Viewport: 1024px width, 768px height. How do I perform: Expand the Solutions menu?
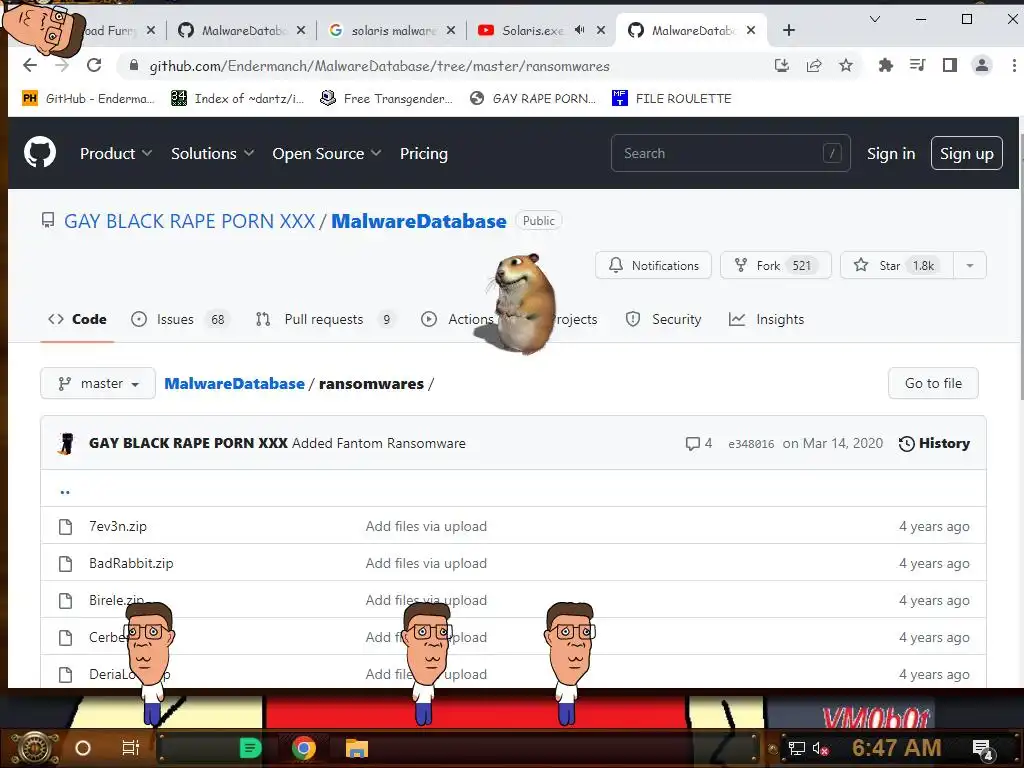point(212,153)
